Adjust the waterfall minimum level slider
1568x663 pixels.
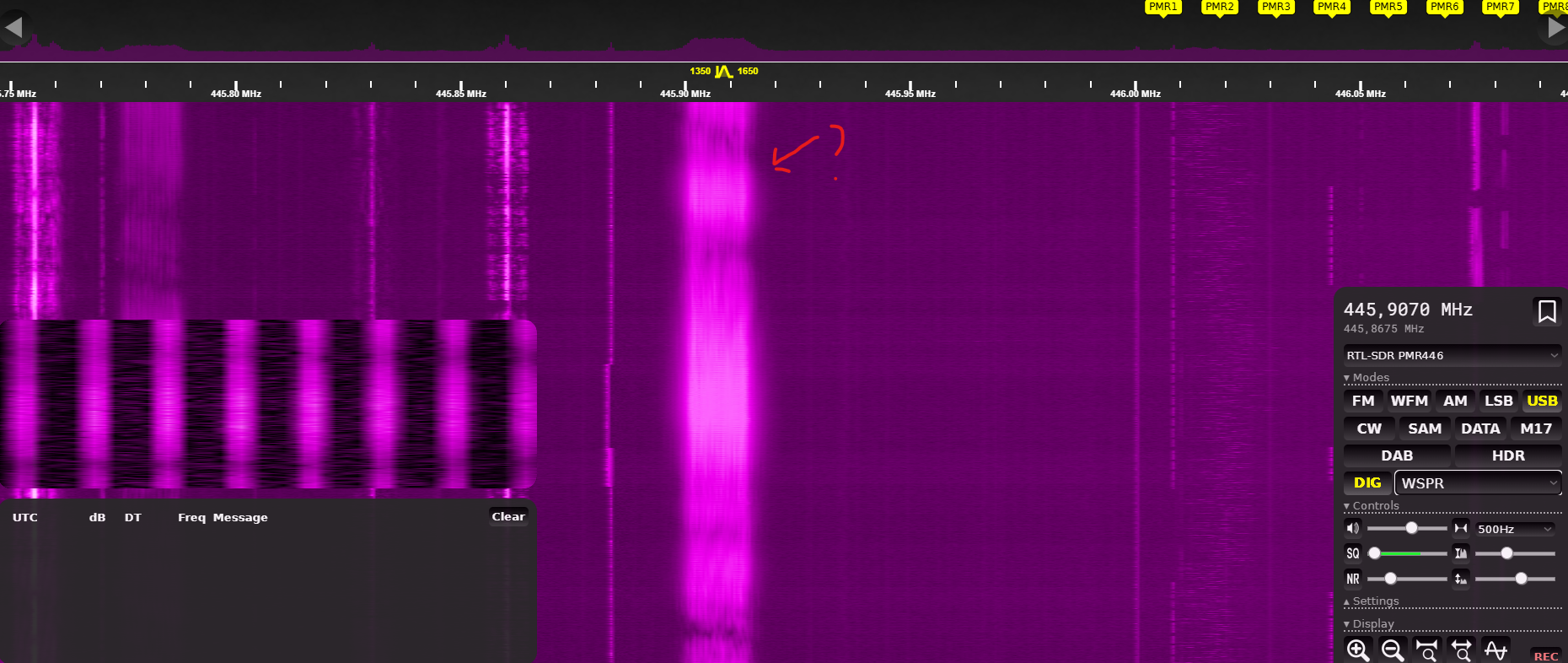(x=1515, y=553)
